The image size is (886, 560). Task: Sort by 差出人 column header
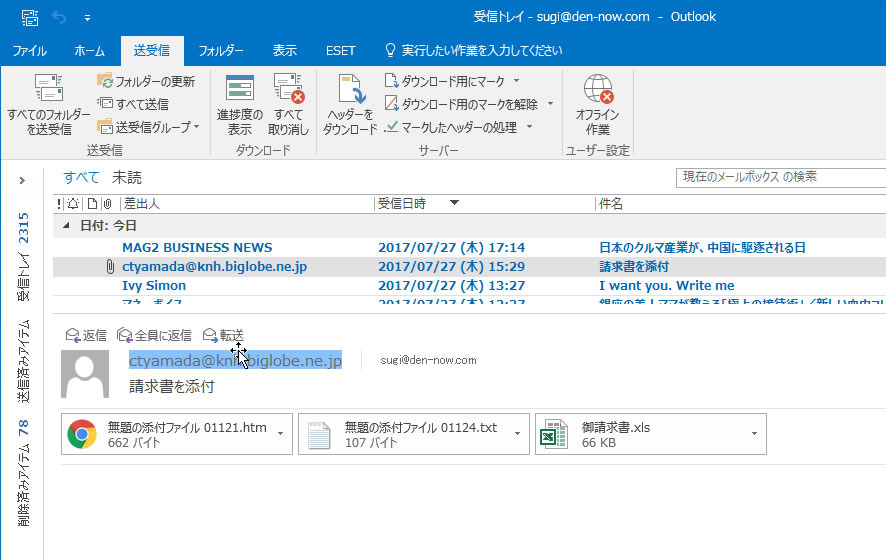pos(142,204)
